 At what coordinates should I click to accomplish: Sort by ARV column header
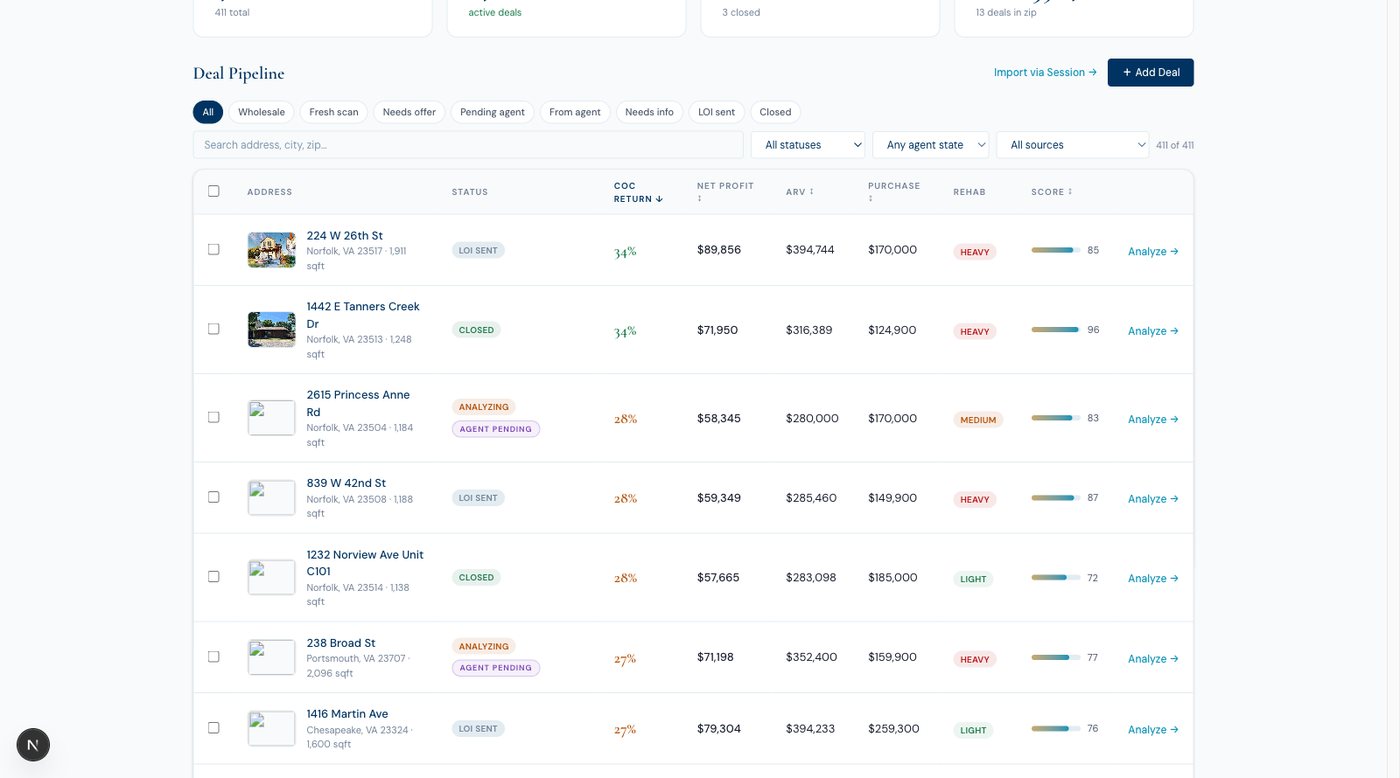coord(799,192)
